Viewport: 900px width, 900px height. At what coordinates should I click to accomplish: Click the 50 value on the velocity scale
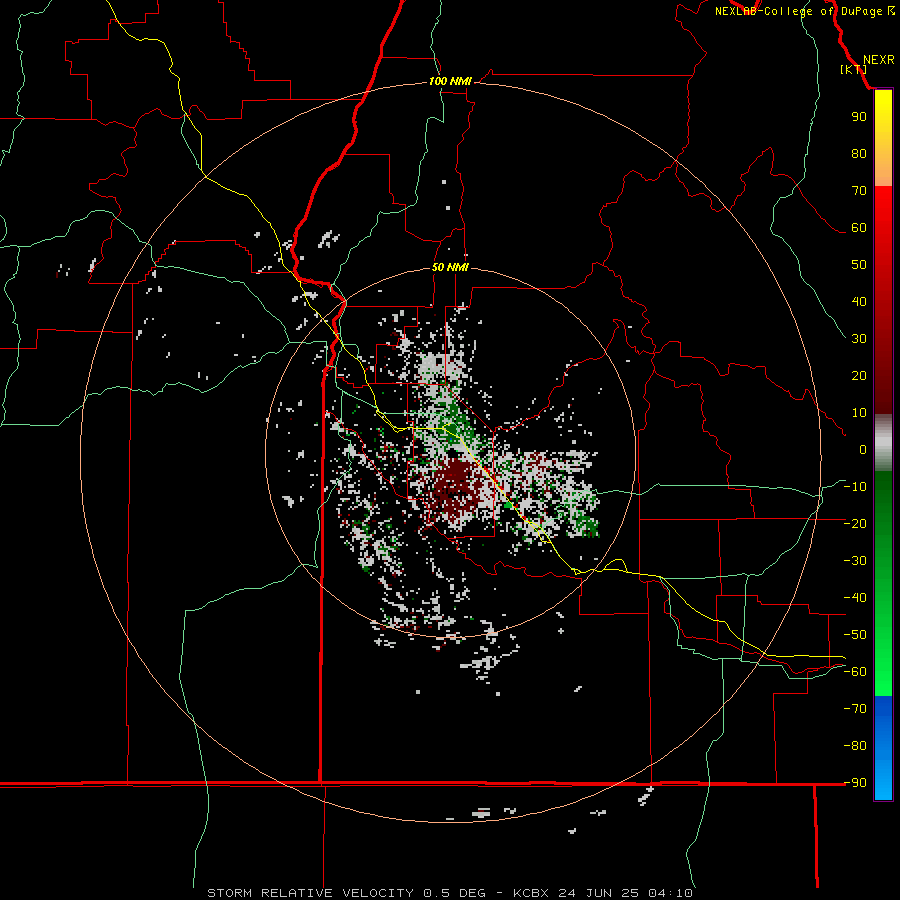[859, 265]
